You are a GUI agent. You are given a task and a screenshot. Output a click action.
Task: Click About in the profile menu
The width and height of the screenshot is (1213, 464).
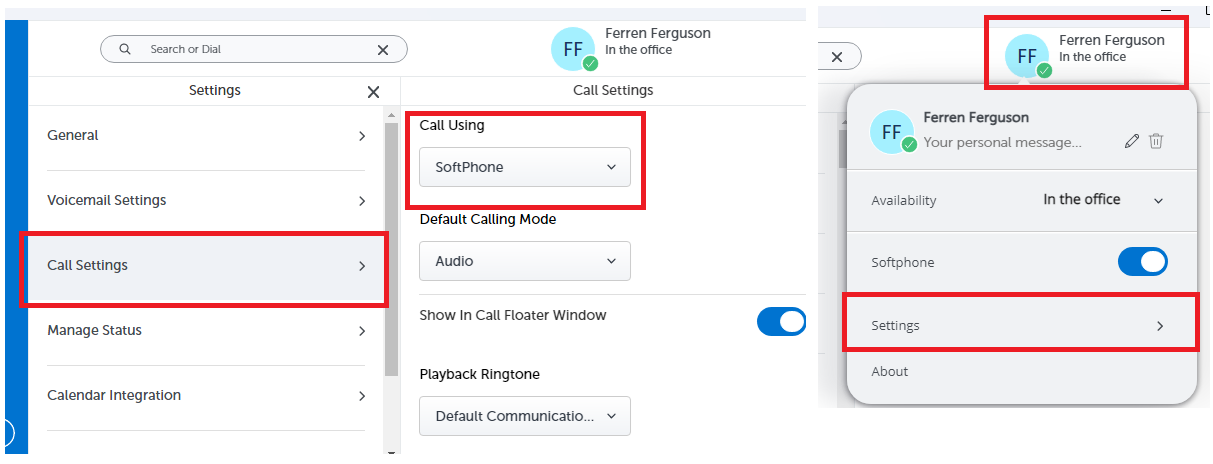[890, 372]
